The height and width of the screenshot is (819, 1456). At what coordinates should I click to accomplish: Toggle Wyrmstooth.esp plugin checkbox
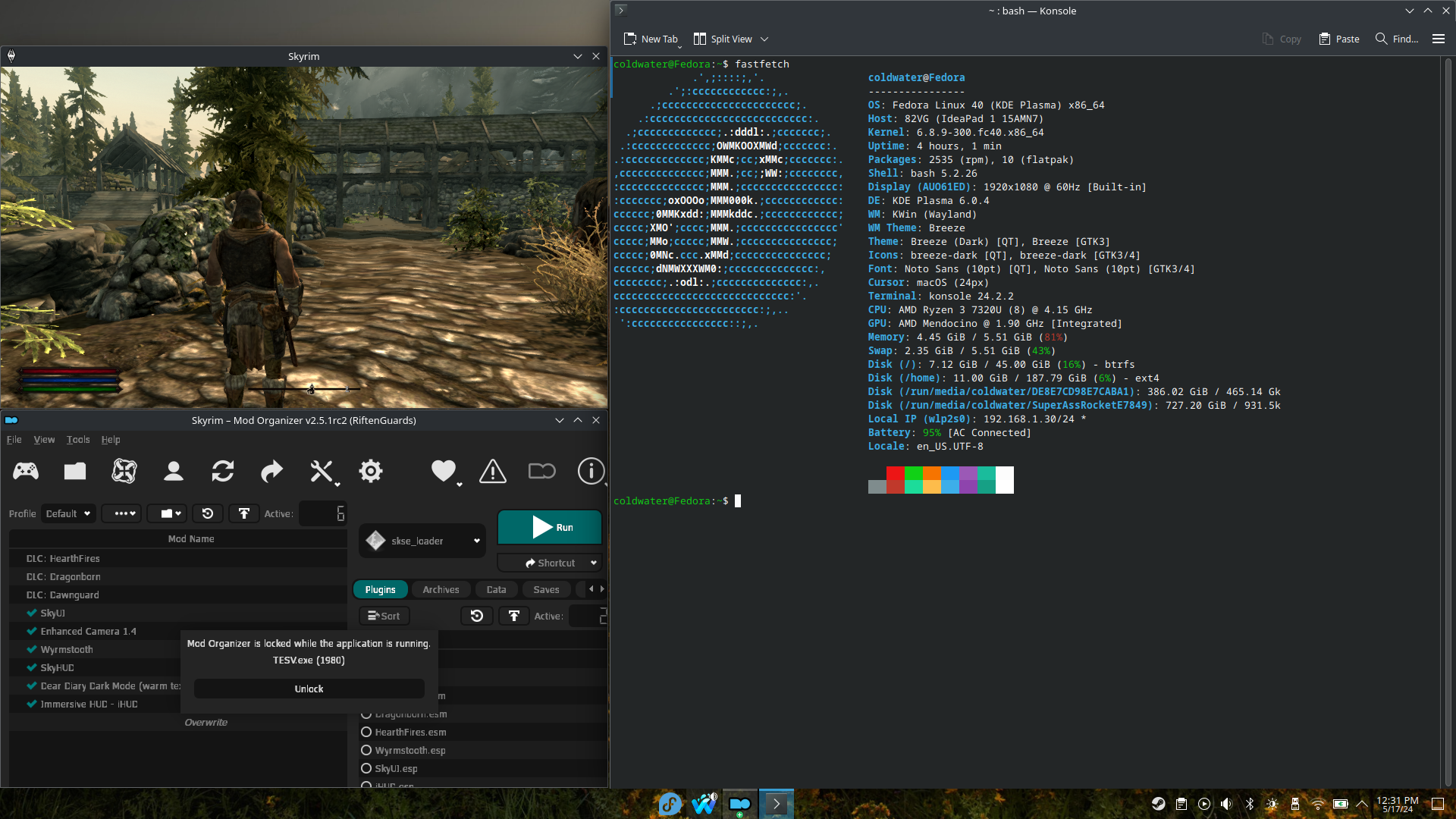tap(366, 750)
